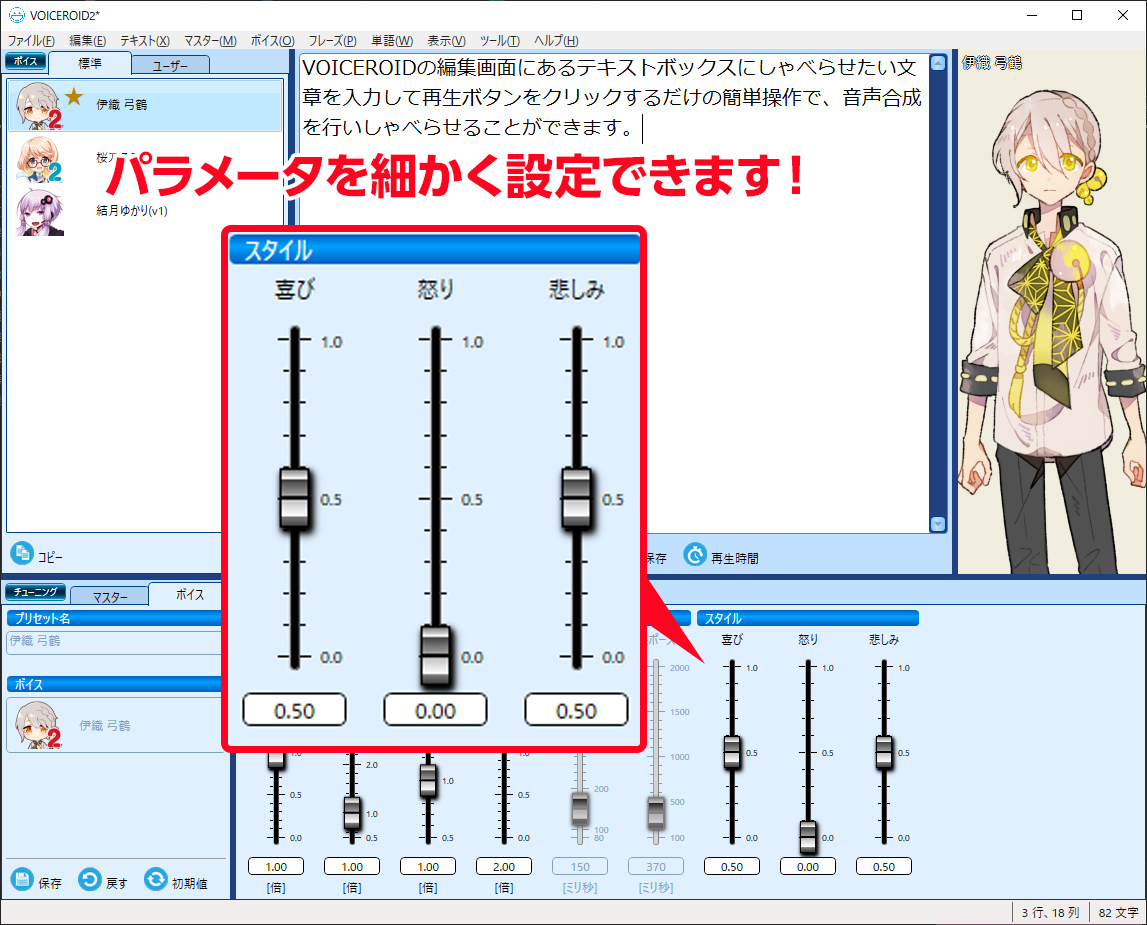Screen dimensions: 1147x925
Task: Open the ボイス(O) menu in the menu bar
Action: [x=272, y=41]
